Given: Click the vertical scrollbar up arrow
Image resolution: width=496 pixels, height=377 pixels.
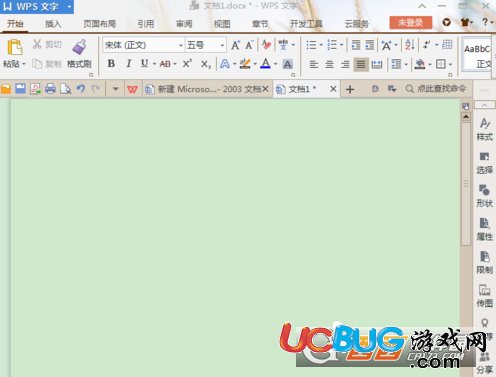Looking at the screenshot, I should [466, 116].
